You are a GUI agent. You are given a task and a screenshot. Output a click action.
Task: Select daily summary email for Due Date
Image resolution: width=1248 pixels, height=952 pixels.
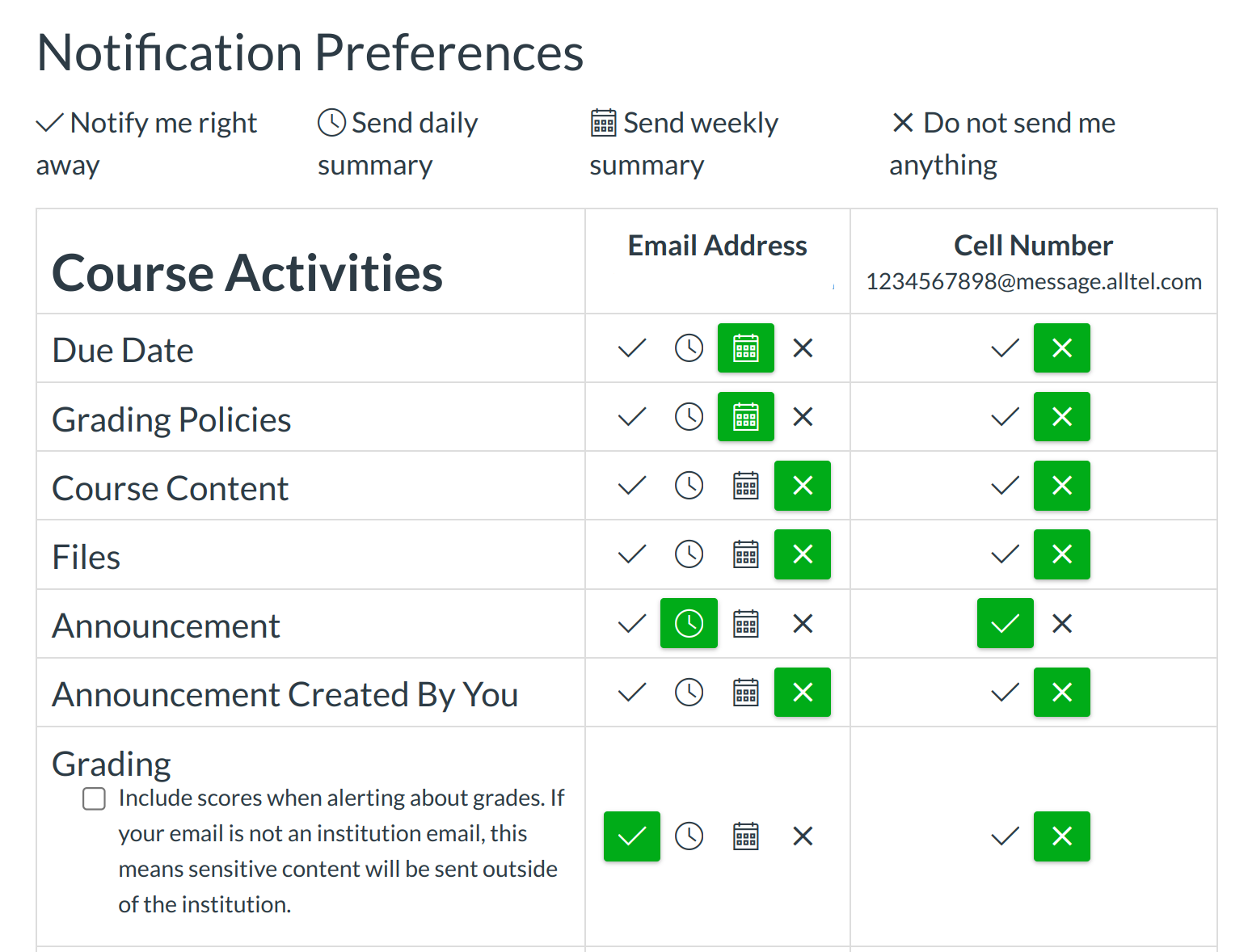[x=689, y=348]
